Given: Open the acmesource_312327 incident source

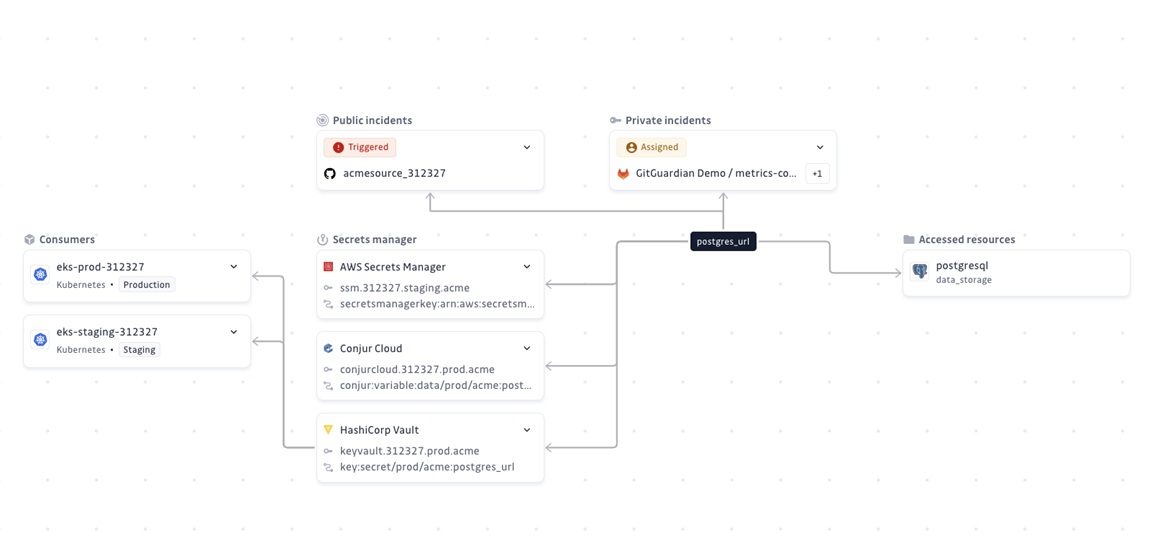Looking at the screenshot, I should pyautogui.click(x=394, y=173).
